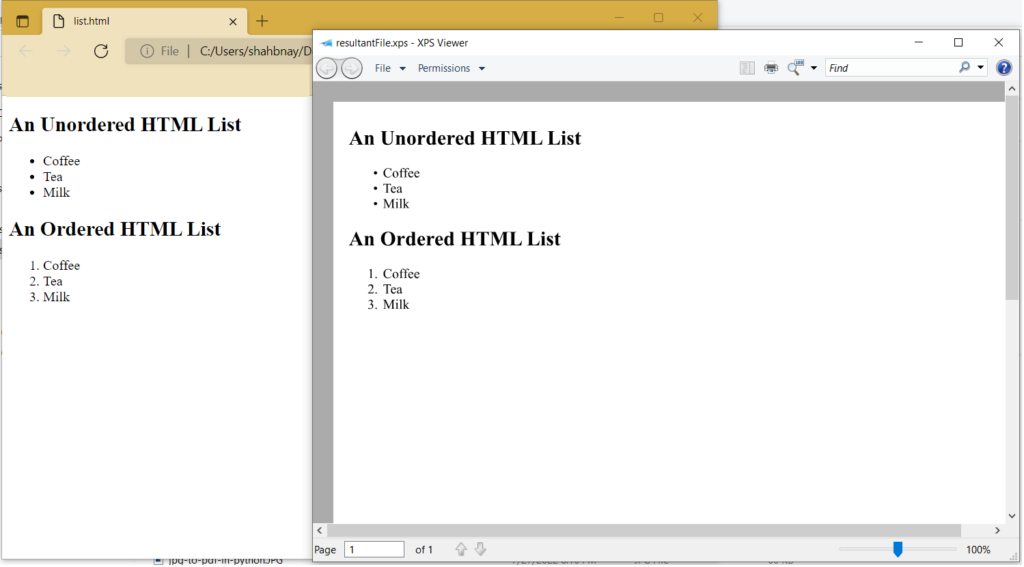Click the zoom magnifier icon in toolbar
This screenshot has width=1024, height=567.
tap(796, 68)
